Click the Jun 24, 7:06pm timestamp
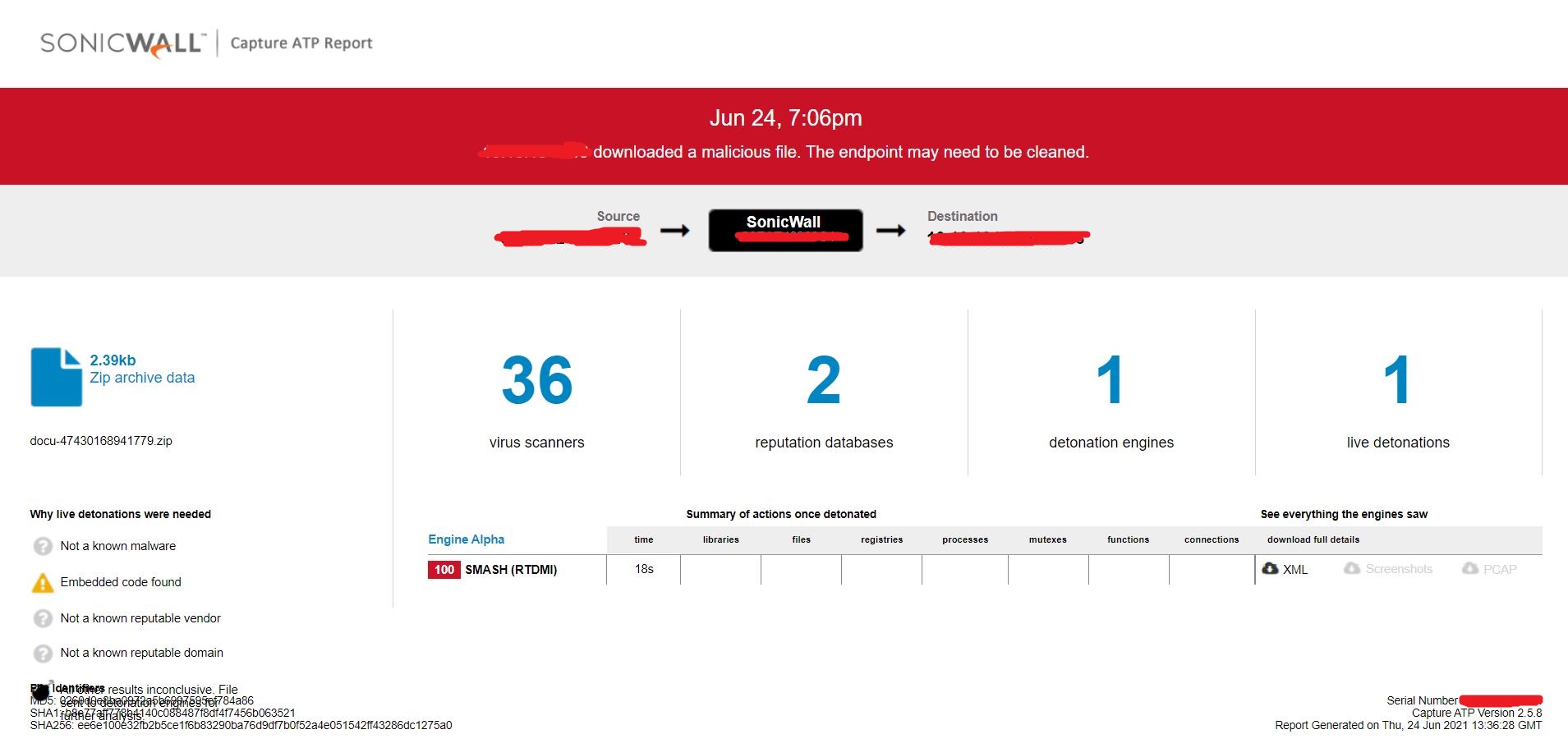 click(786, 118)
